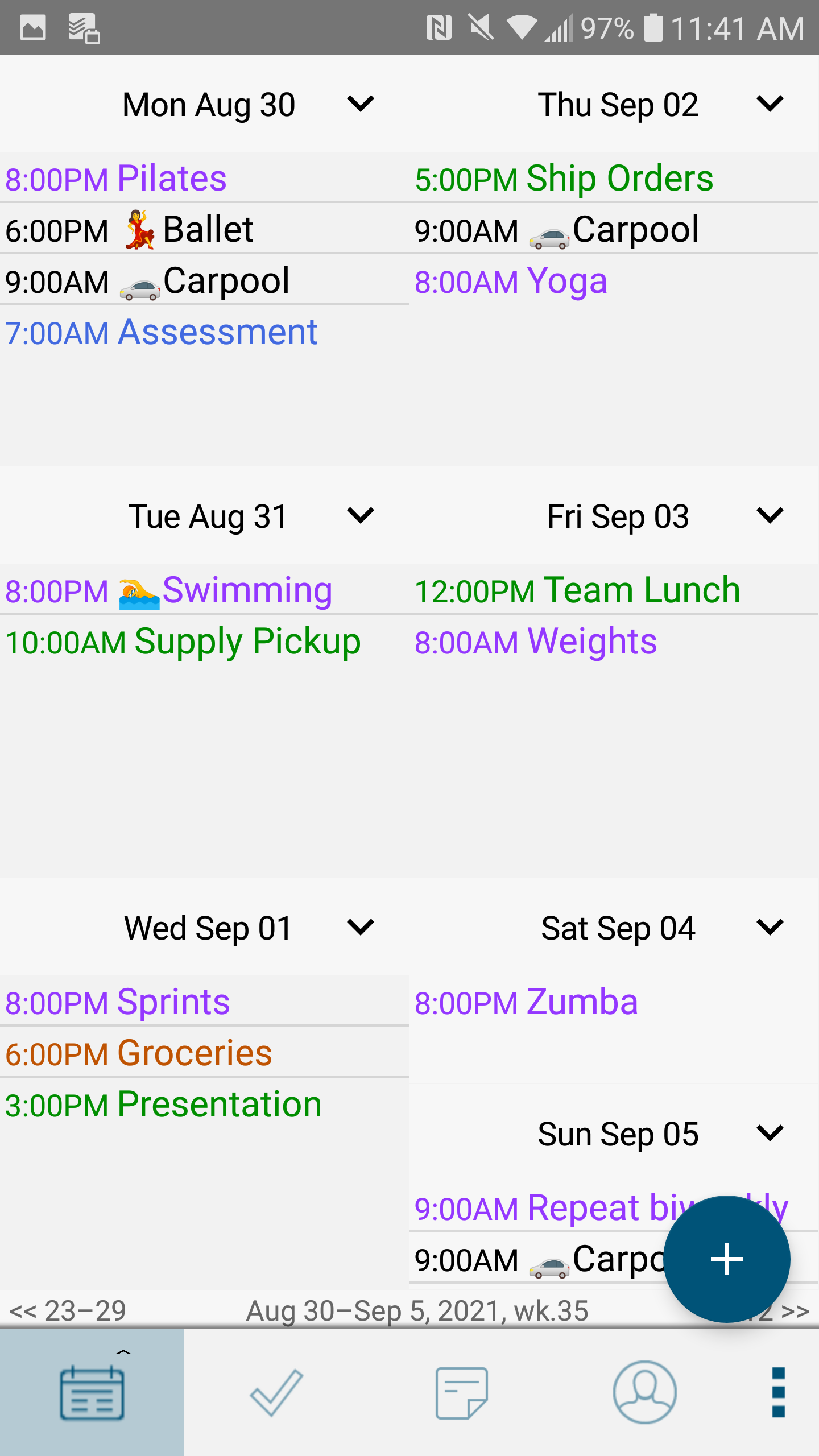Expand the Thu Sep 02 dropdown arrow
This screenshot has height=1456, width=819.
(x=770, y=104)
